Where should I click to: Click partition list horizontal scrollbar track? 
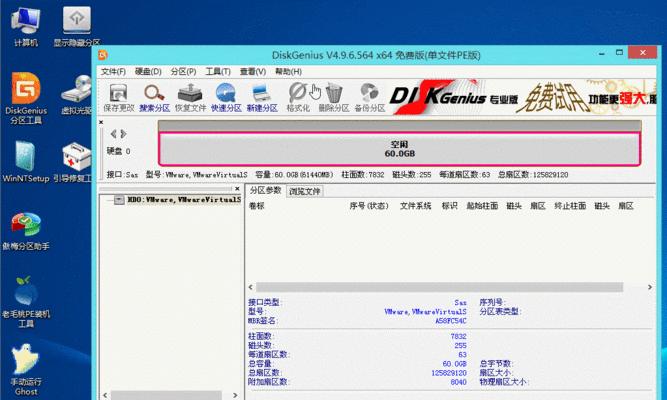click(x=439, y=287)
